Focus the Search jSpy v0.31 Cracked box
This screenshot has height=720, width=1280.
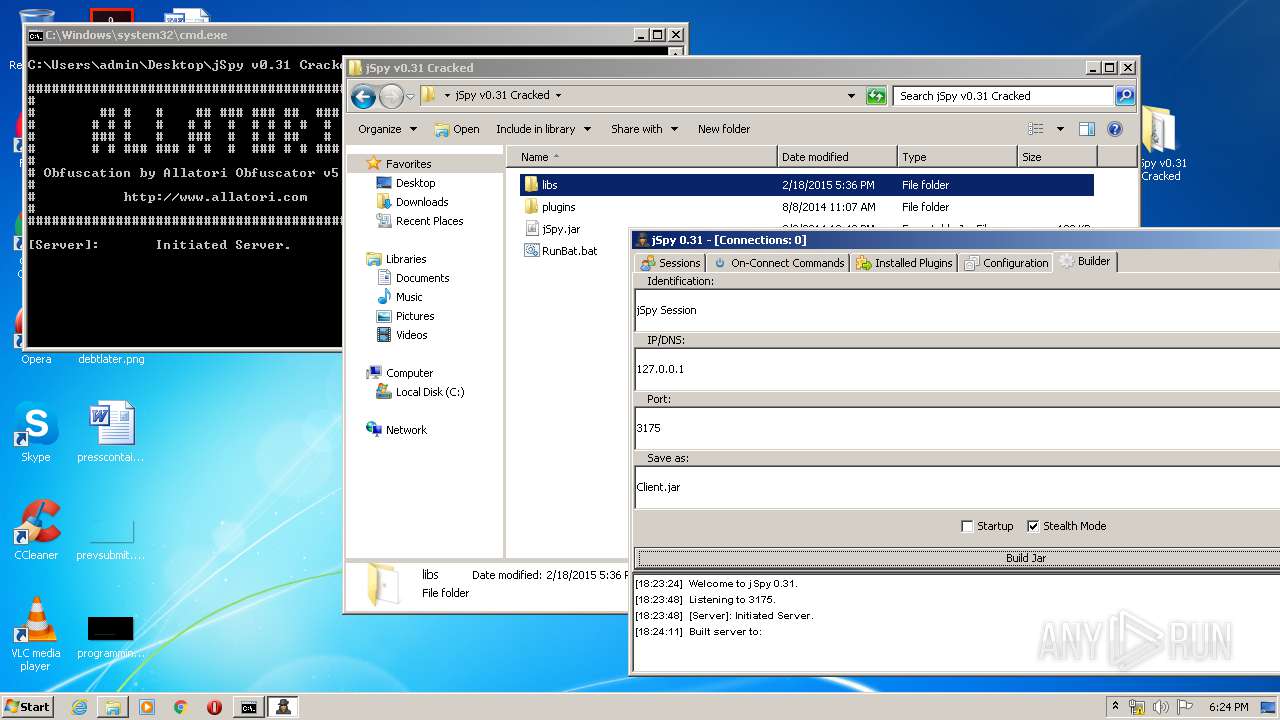[x=1004, y=96]
